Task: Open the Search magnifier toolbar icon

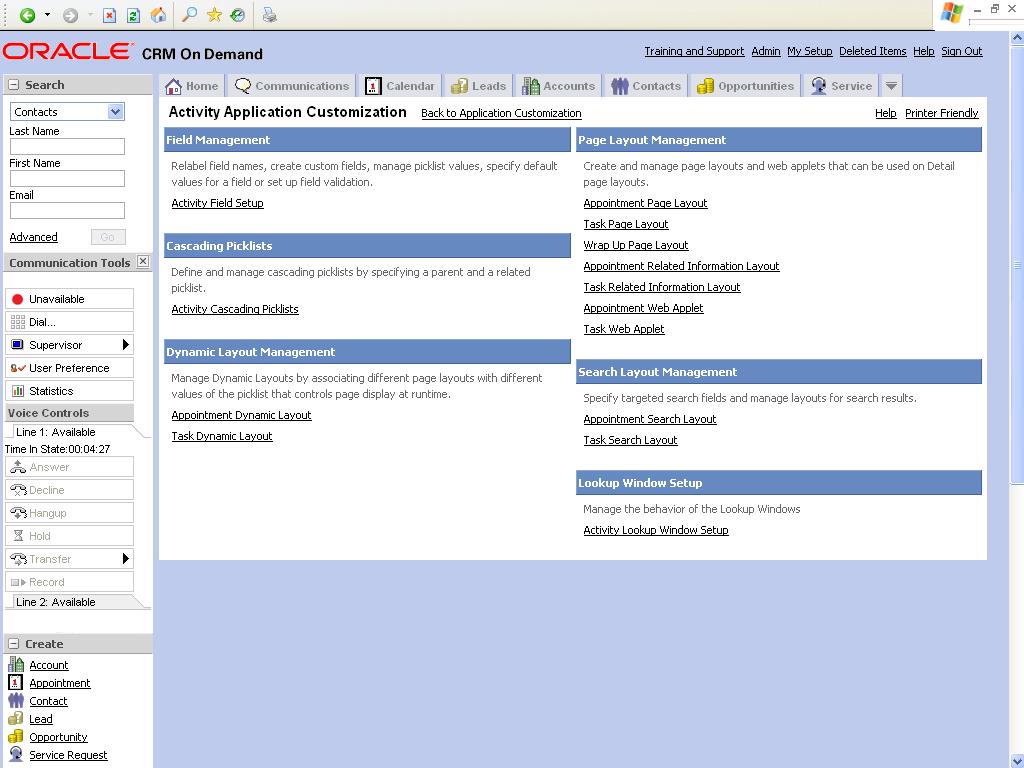Action: click(189, 15)
